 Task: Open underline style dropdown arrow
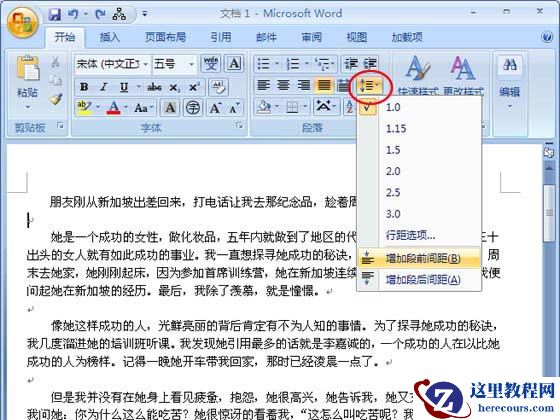138,87
